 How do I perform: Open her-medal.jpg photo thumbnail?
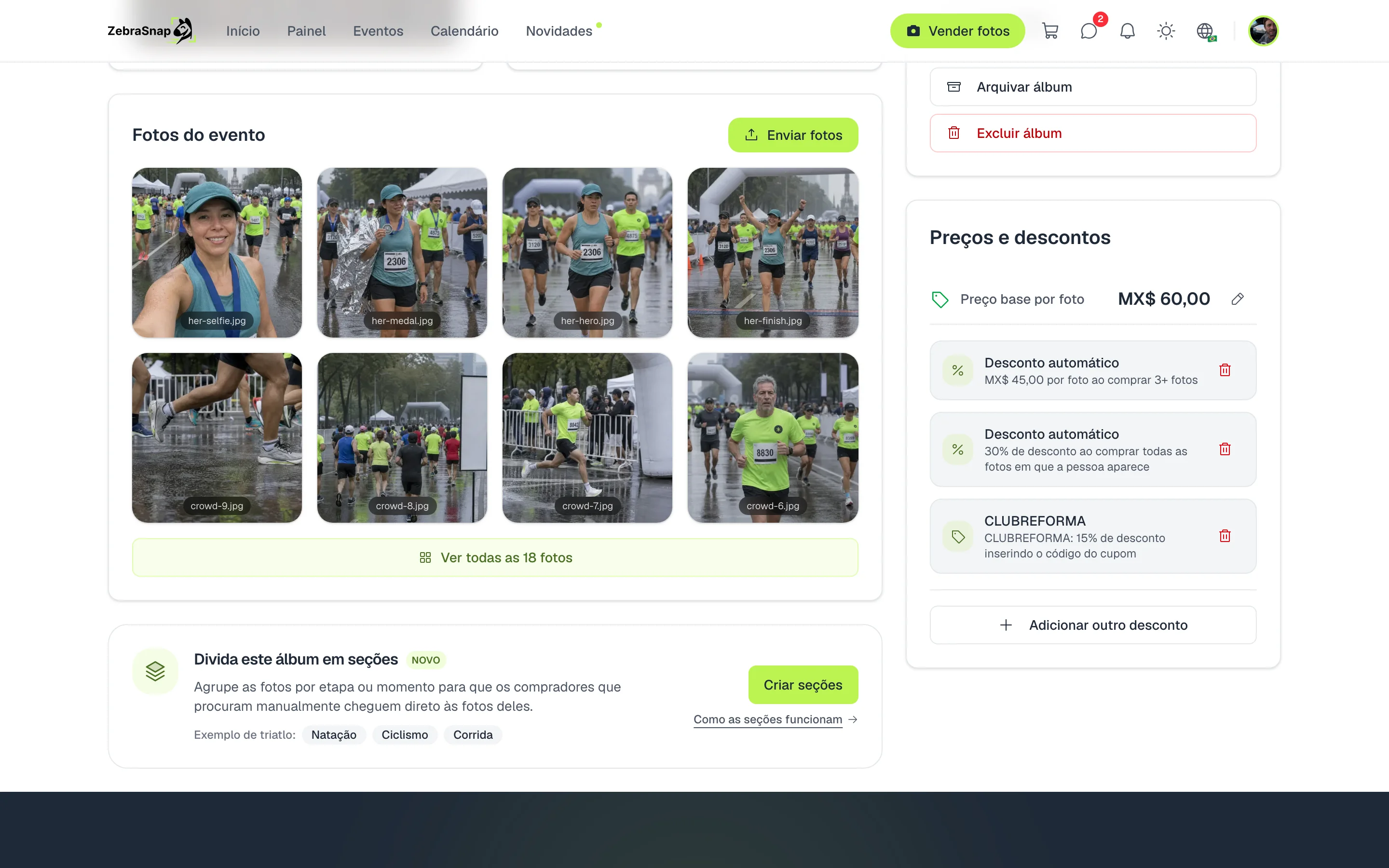click(402, 253)
